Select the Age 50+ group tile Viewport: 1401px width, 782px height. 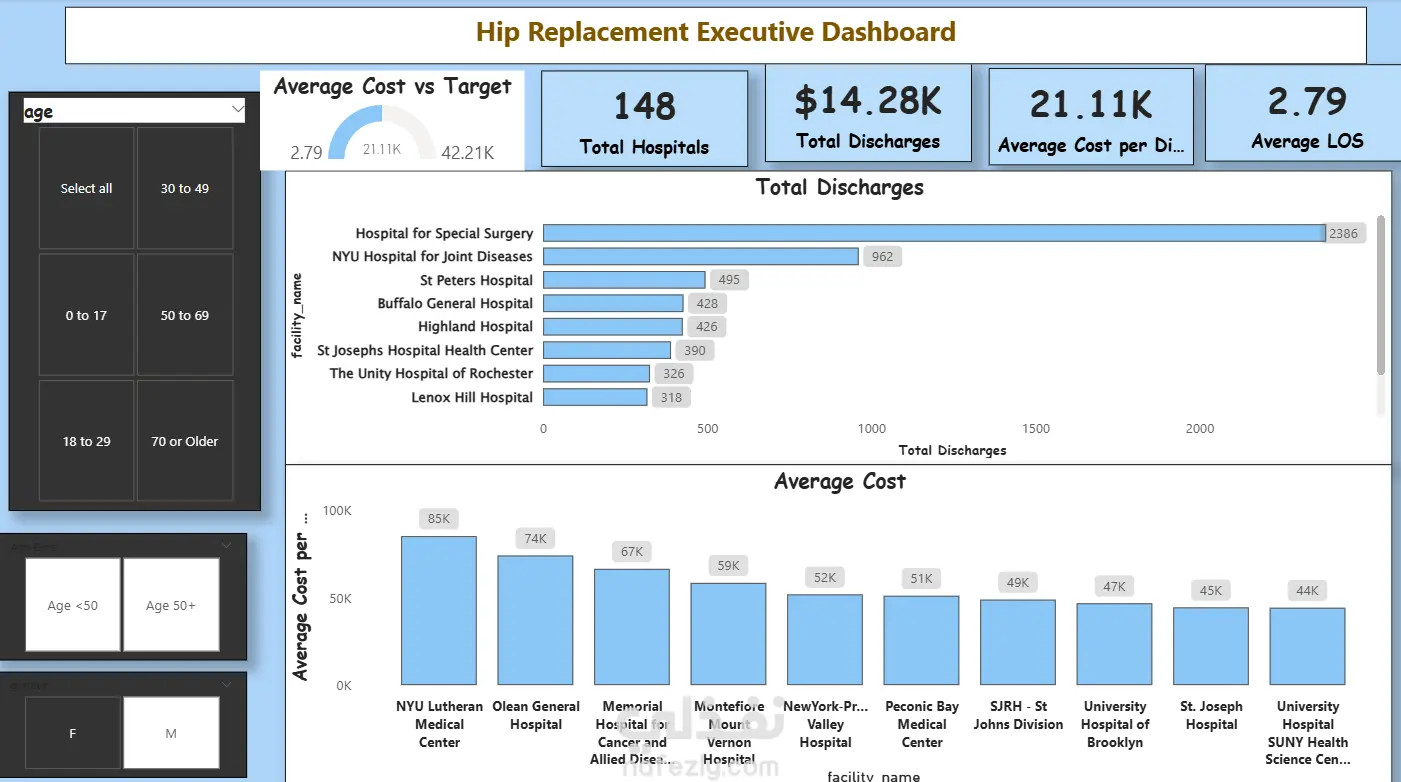(171, 605)
